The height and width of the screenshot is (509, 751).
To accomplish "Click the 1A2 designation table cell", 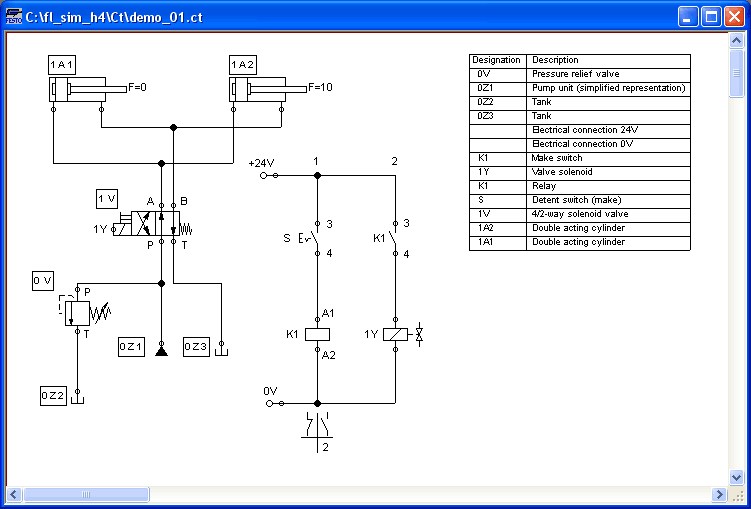I will 498,228.
